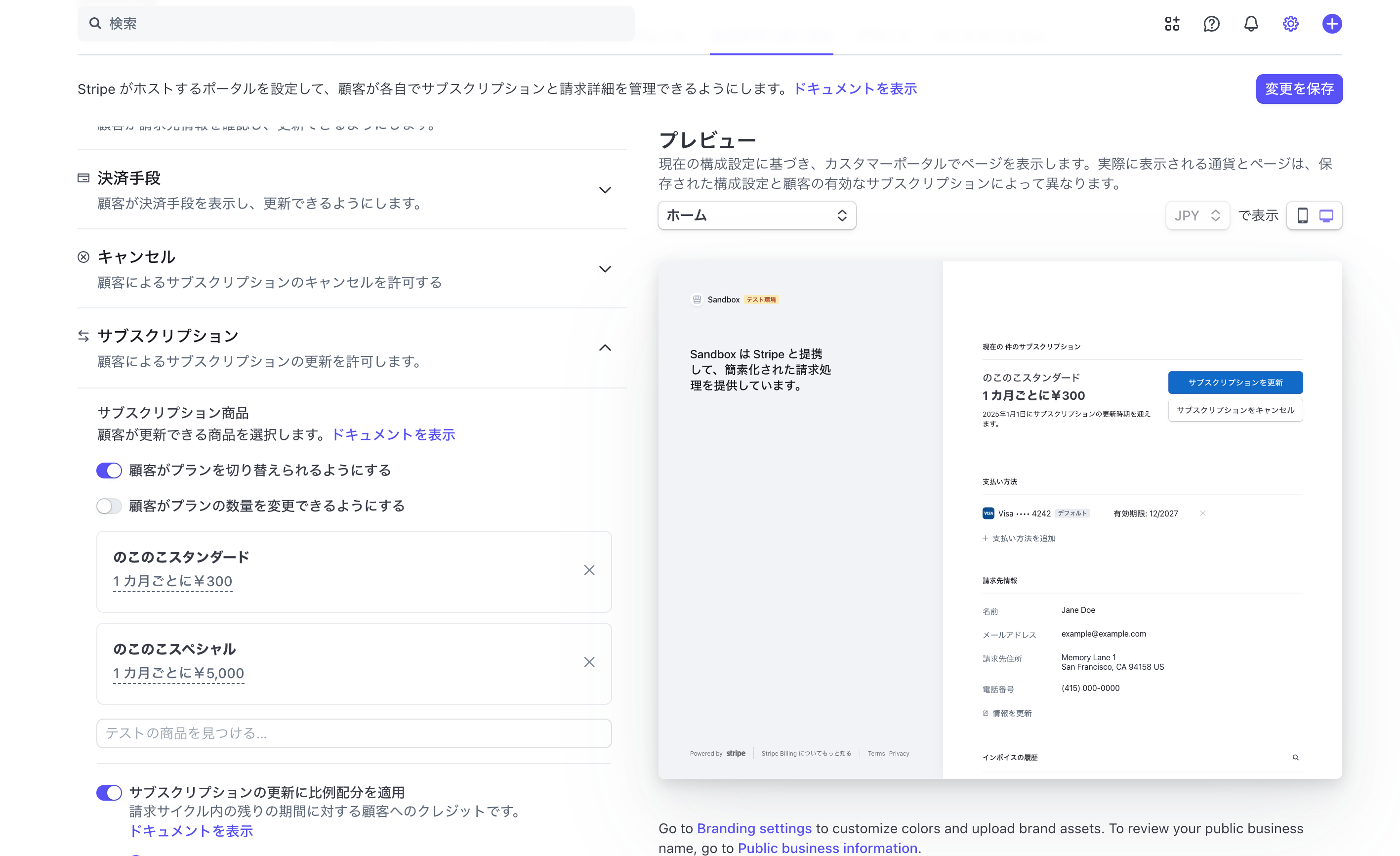The height and width of the screenshot is (856, 1400).
Task: Enable 顧客がプランの数量を変更できるようにする
Action: click(109, 506)
